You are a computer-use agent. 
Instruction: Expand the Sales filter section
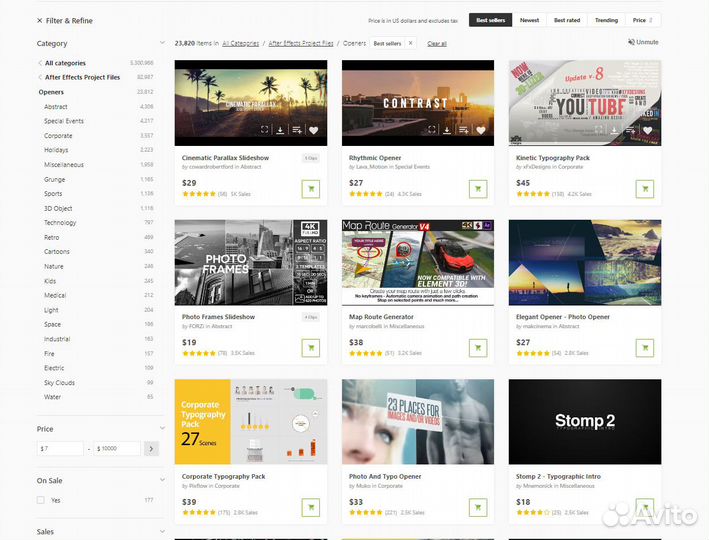[162, 532]
